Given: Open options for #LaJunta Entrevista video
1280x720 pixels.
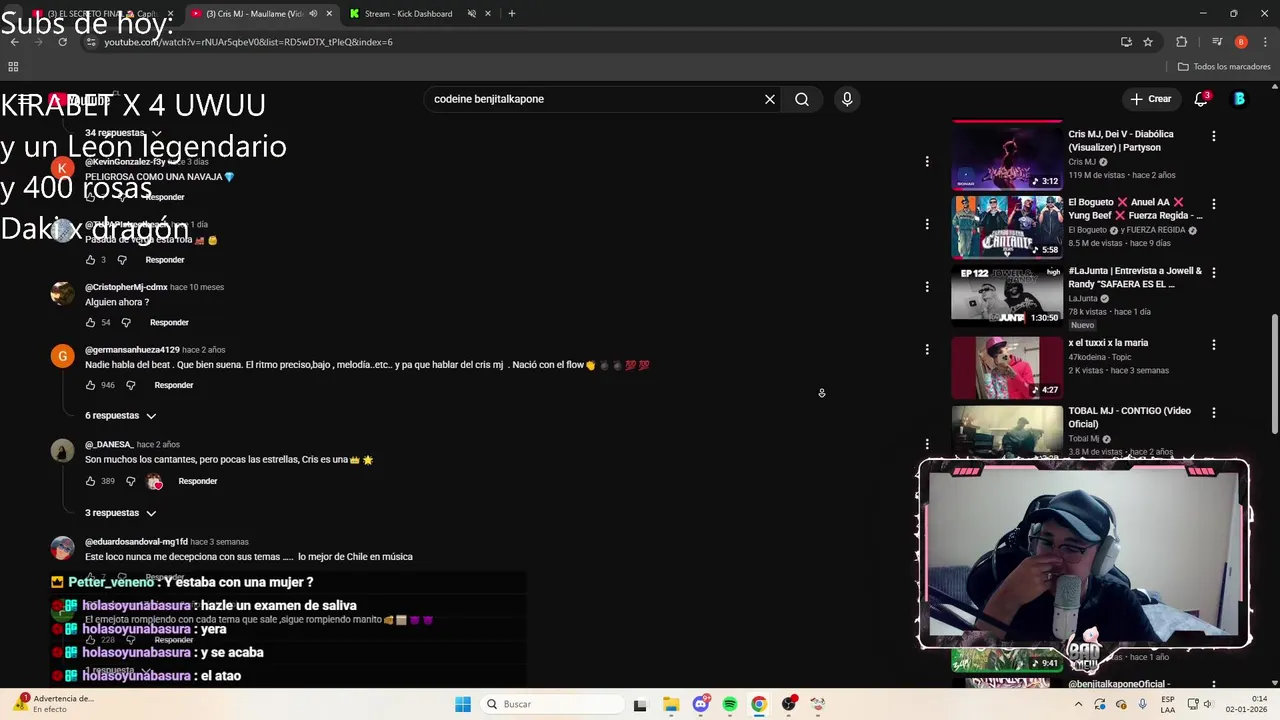Looking at the screenshot, I should click(1214, 272).
